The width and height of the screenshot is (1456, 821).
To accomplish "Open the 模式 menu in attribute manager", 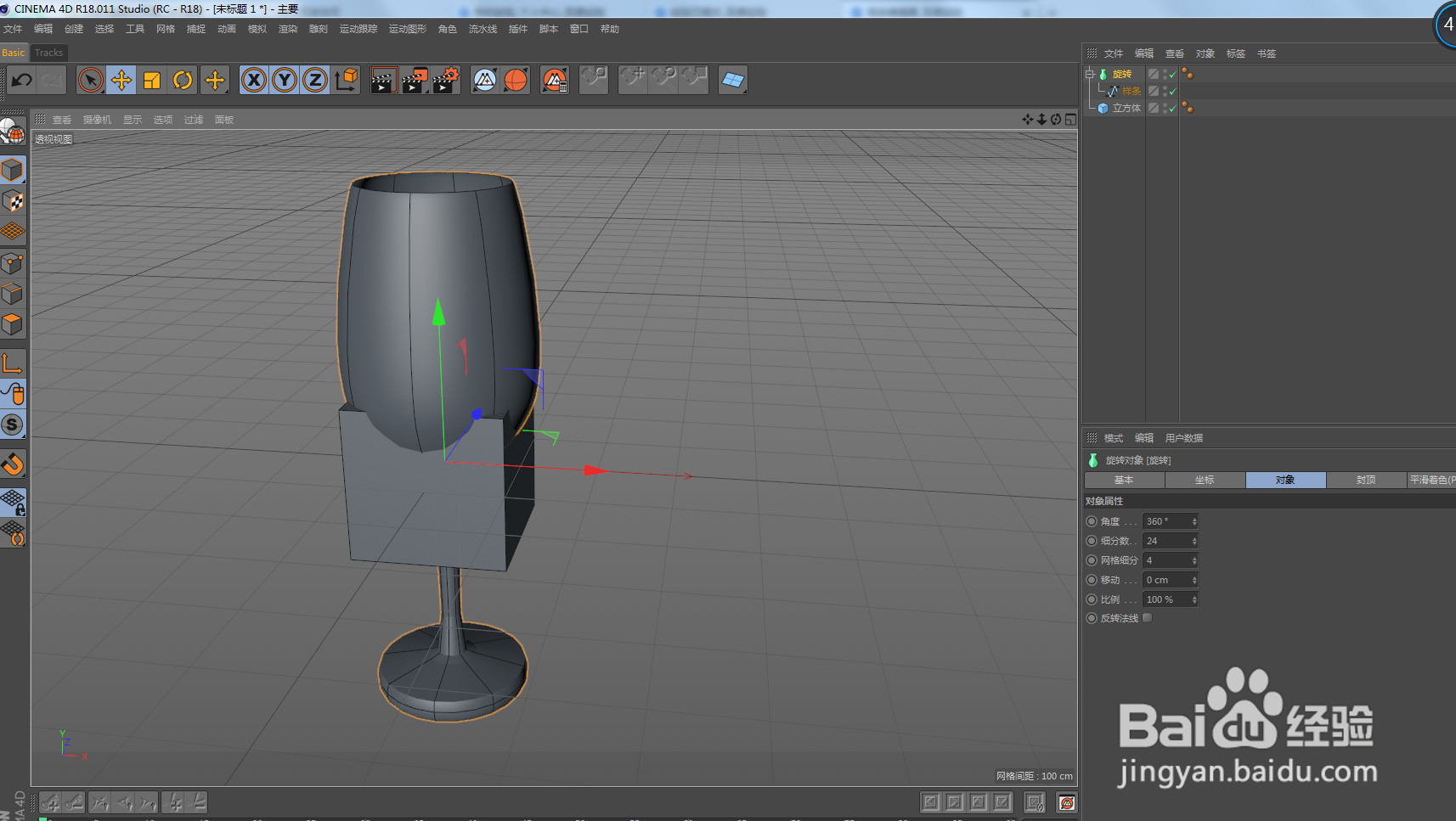I will click(1114, 438).
